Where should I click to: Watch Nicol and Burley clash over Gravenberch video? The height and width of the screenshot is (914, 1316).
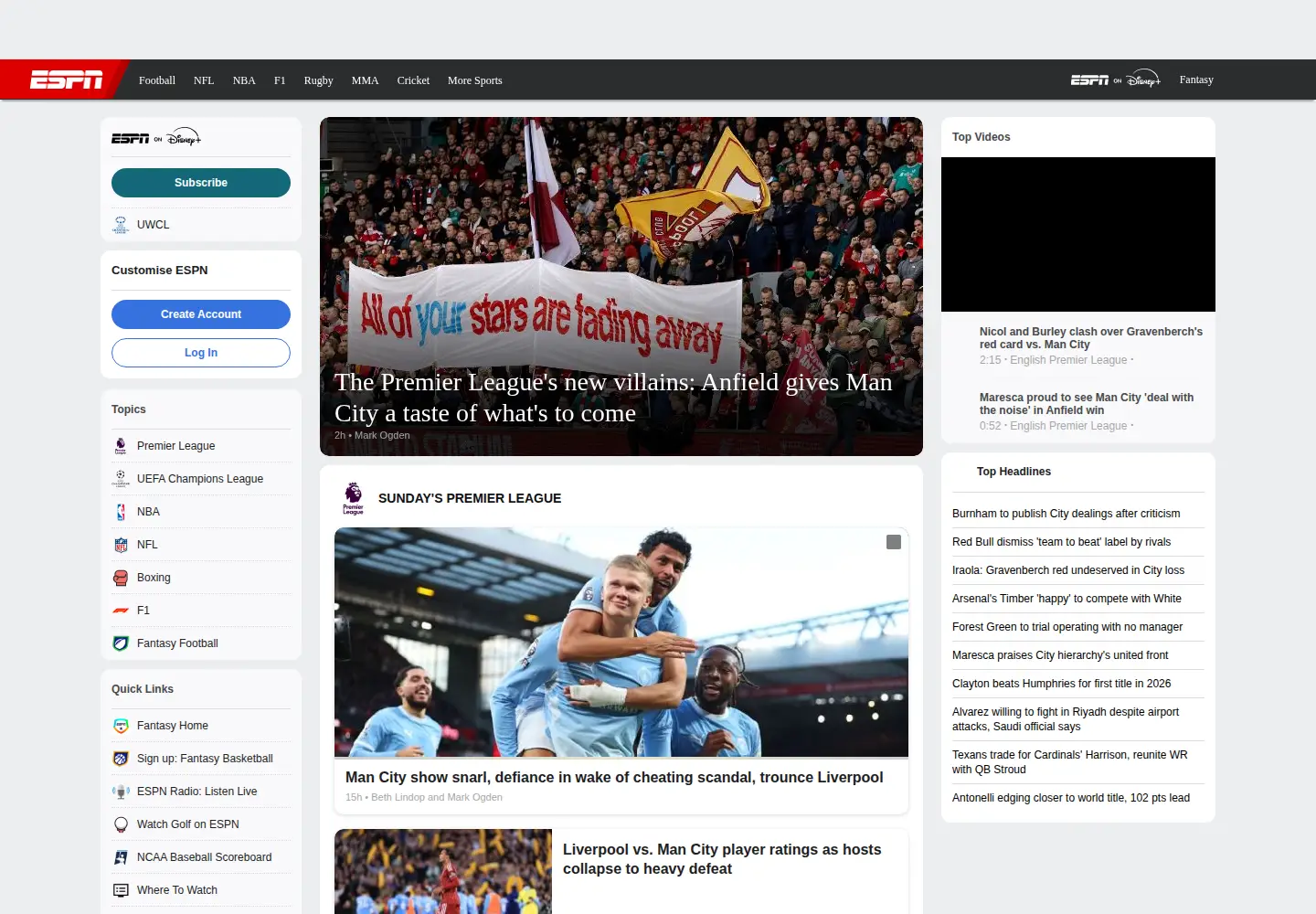pos(1091,338)
